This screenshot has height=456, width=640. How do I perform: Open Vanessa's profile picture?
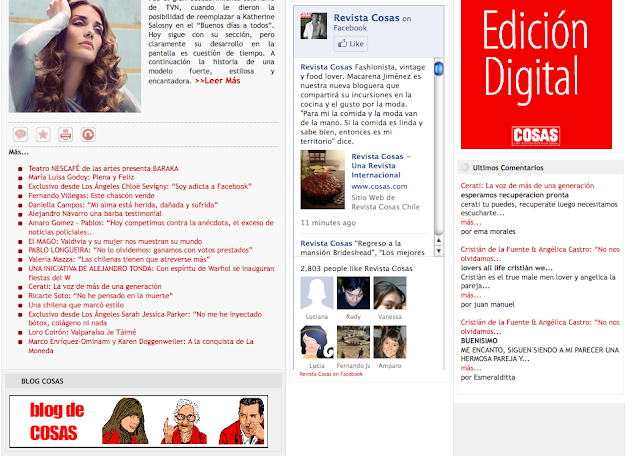pos(390,293)
